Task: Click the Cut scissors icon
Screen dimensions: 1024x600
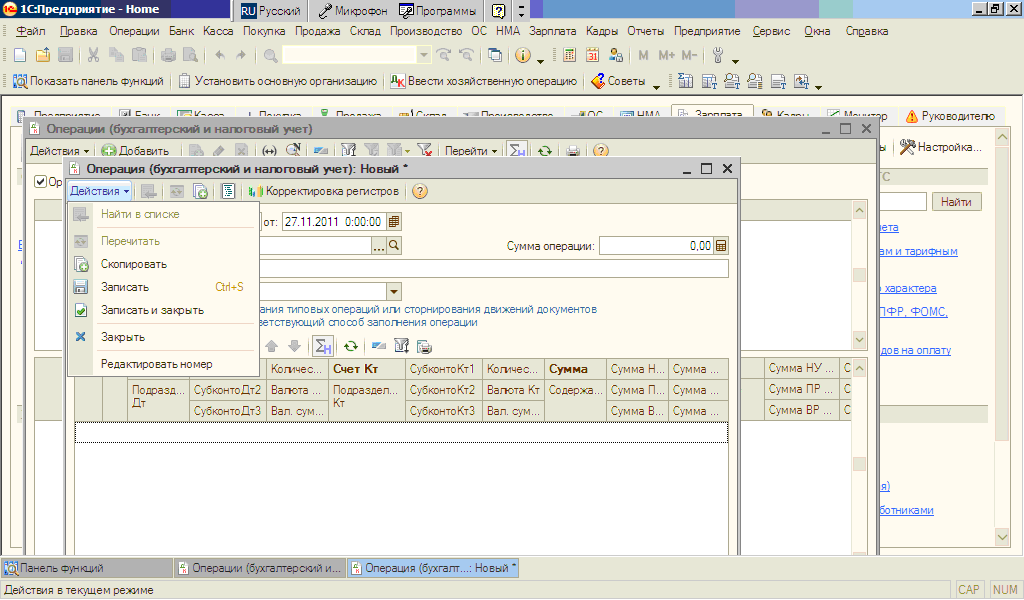Action: pos(93,55)
